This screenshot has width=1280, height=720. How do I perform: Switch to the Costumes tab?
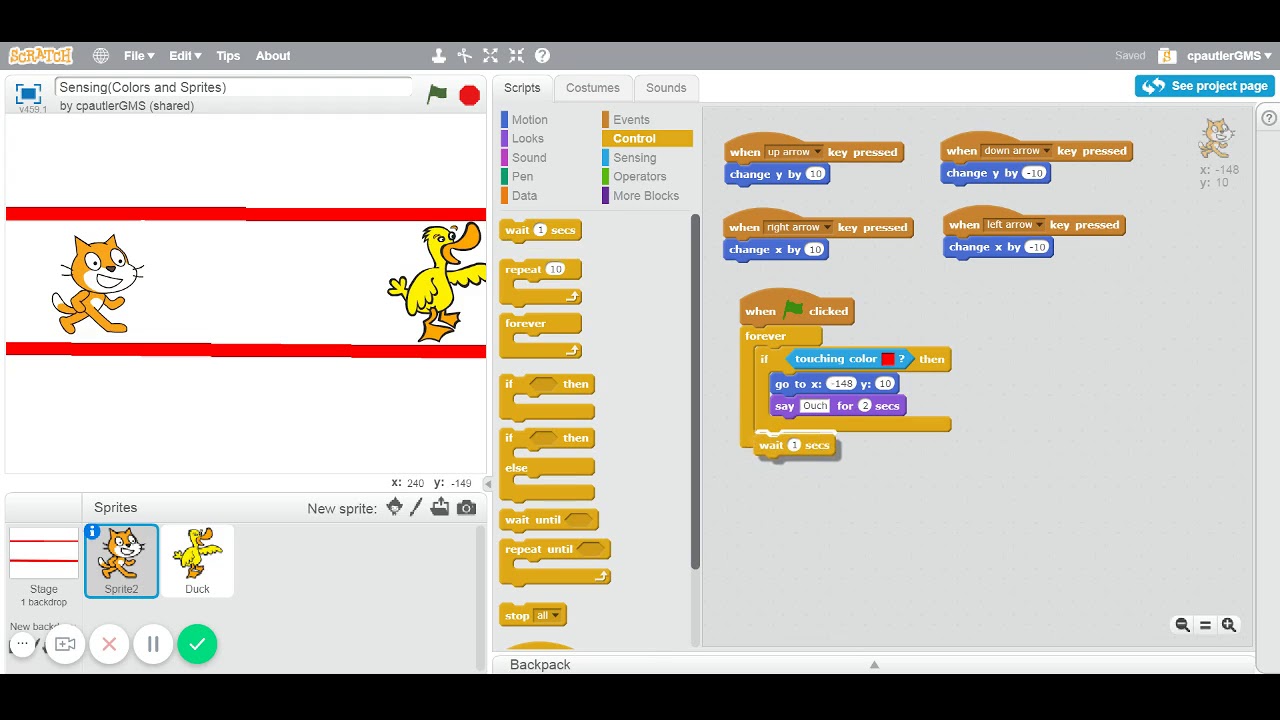tap(593, 88)
